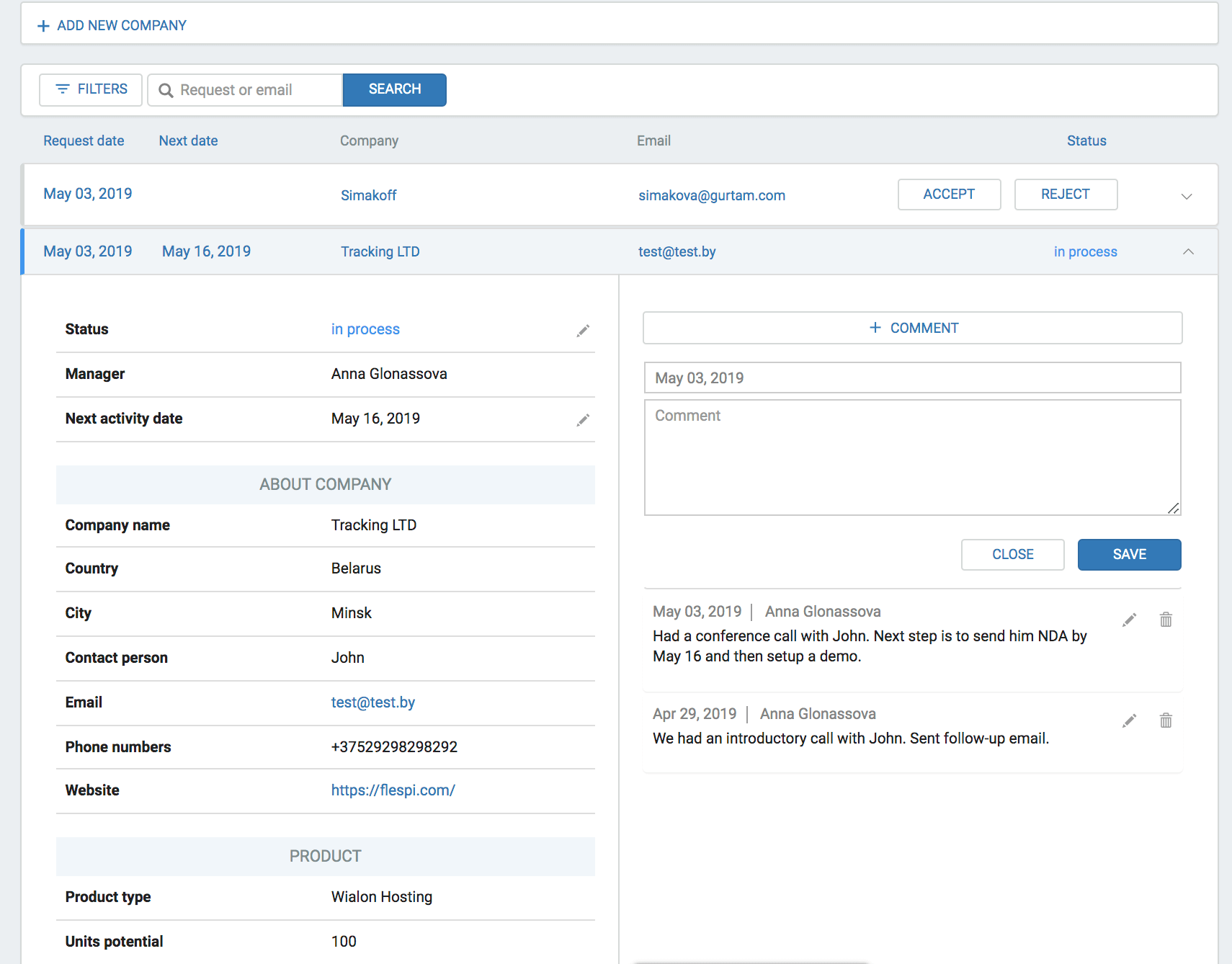Accept the Simakoff request
Image resolution: width=1232 pixels, height=964 pixels.
(949, 195)
